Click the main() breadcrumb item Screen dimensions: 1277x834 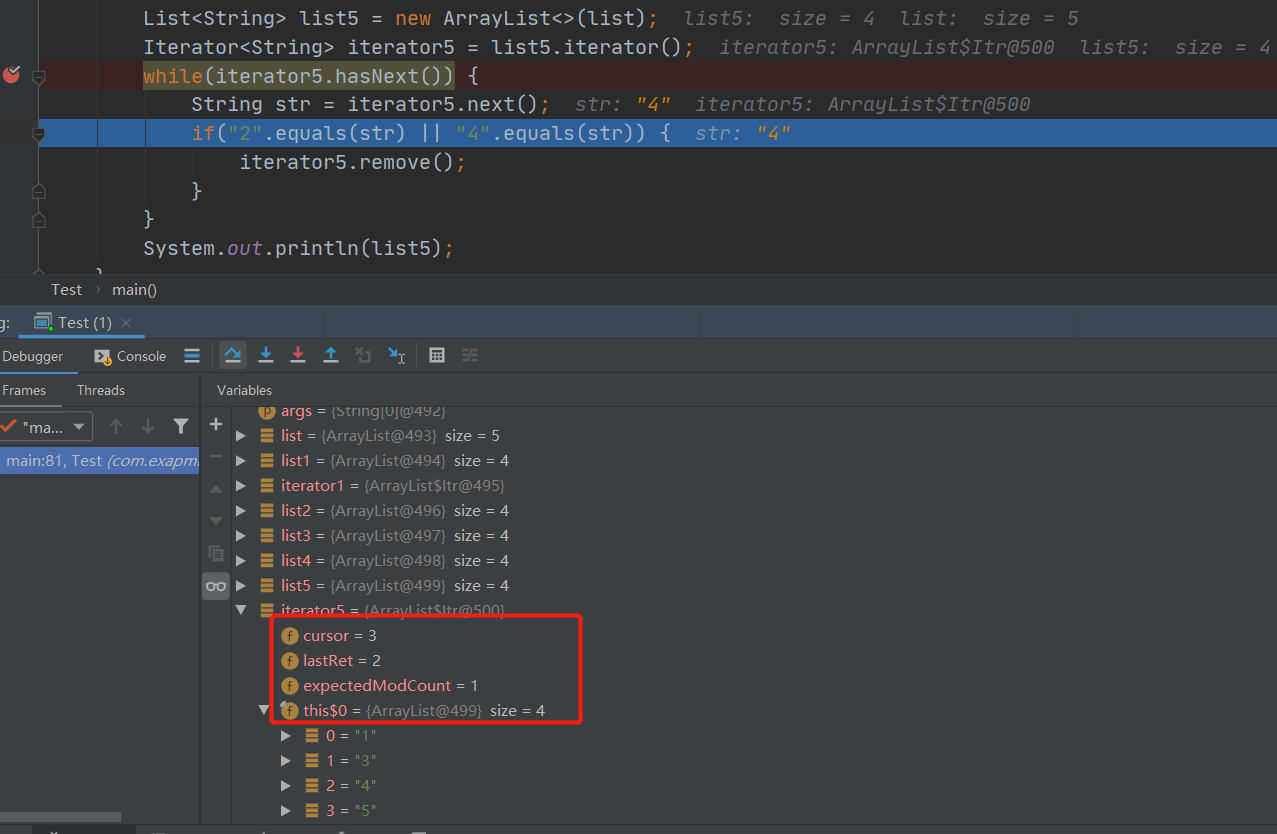(134, 289)
